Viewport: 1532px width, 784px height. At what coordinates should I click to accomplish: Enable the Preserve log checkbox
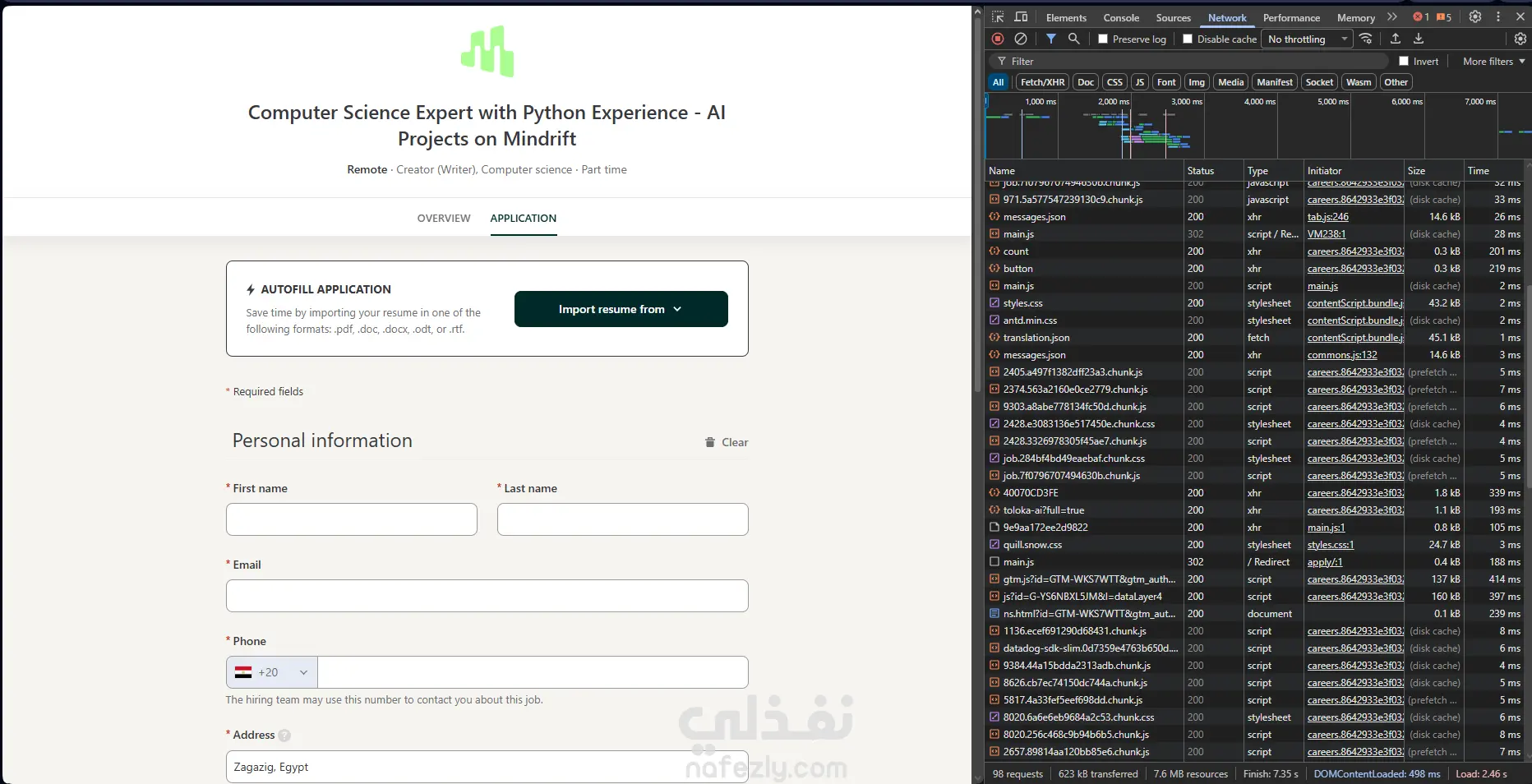pos(1103,39)
